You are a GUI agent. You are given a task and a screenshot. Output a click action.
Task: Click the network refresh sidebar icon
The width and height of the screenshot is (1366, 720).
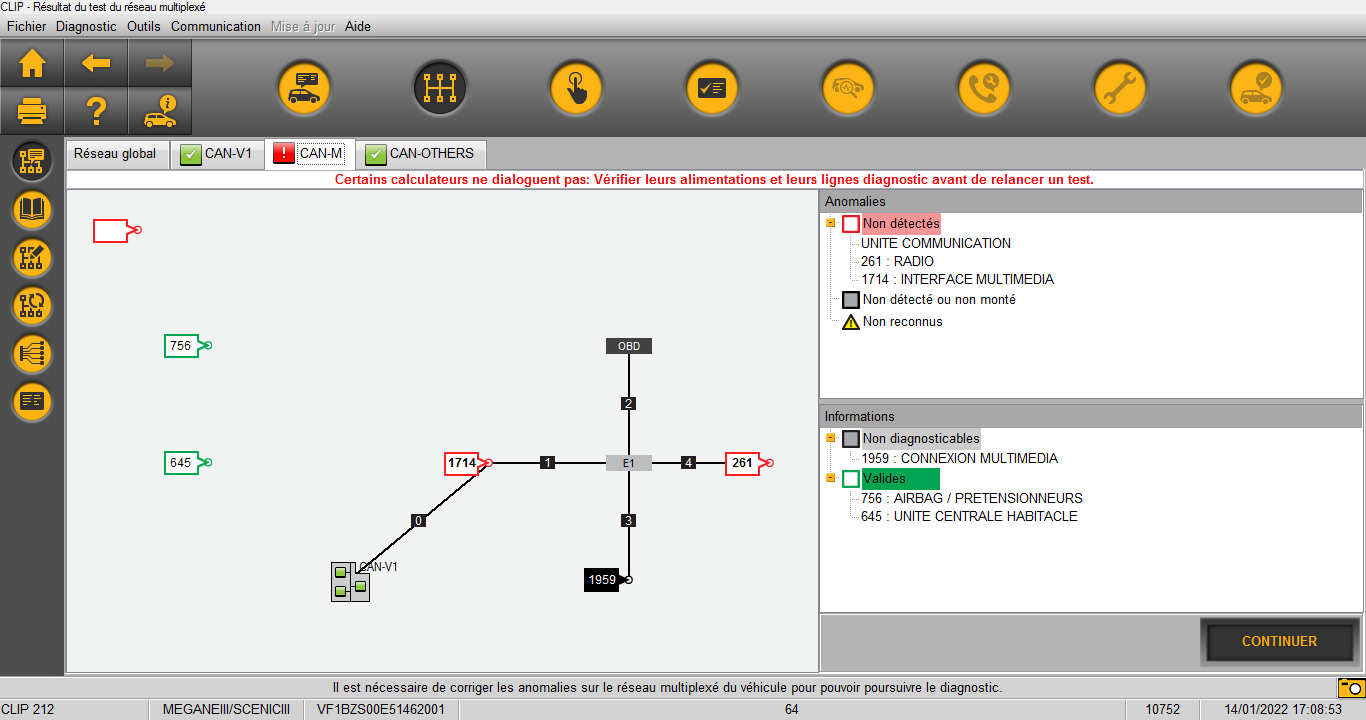coord(32,306)
